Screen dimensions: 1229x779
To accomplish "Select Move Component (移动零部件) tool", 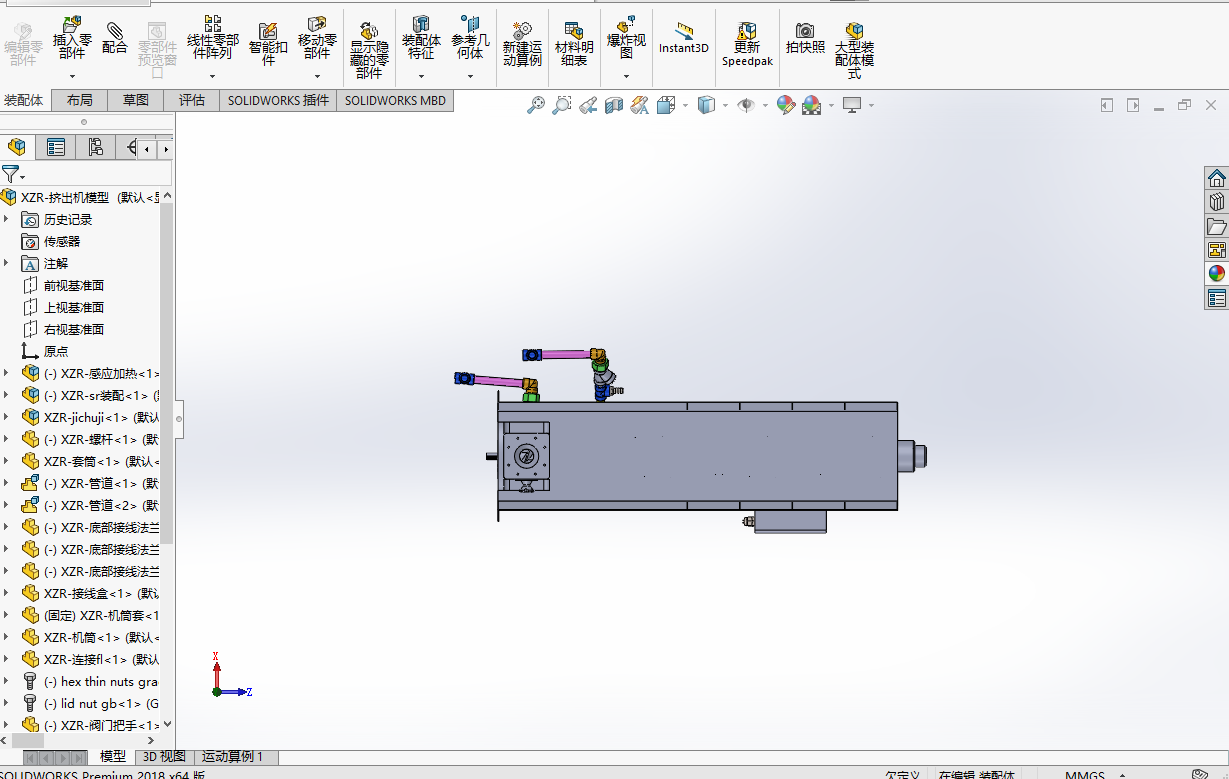I will coord(317,37).
